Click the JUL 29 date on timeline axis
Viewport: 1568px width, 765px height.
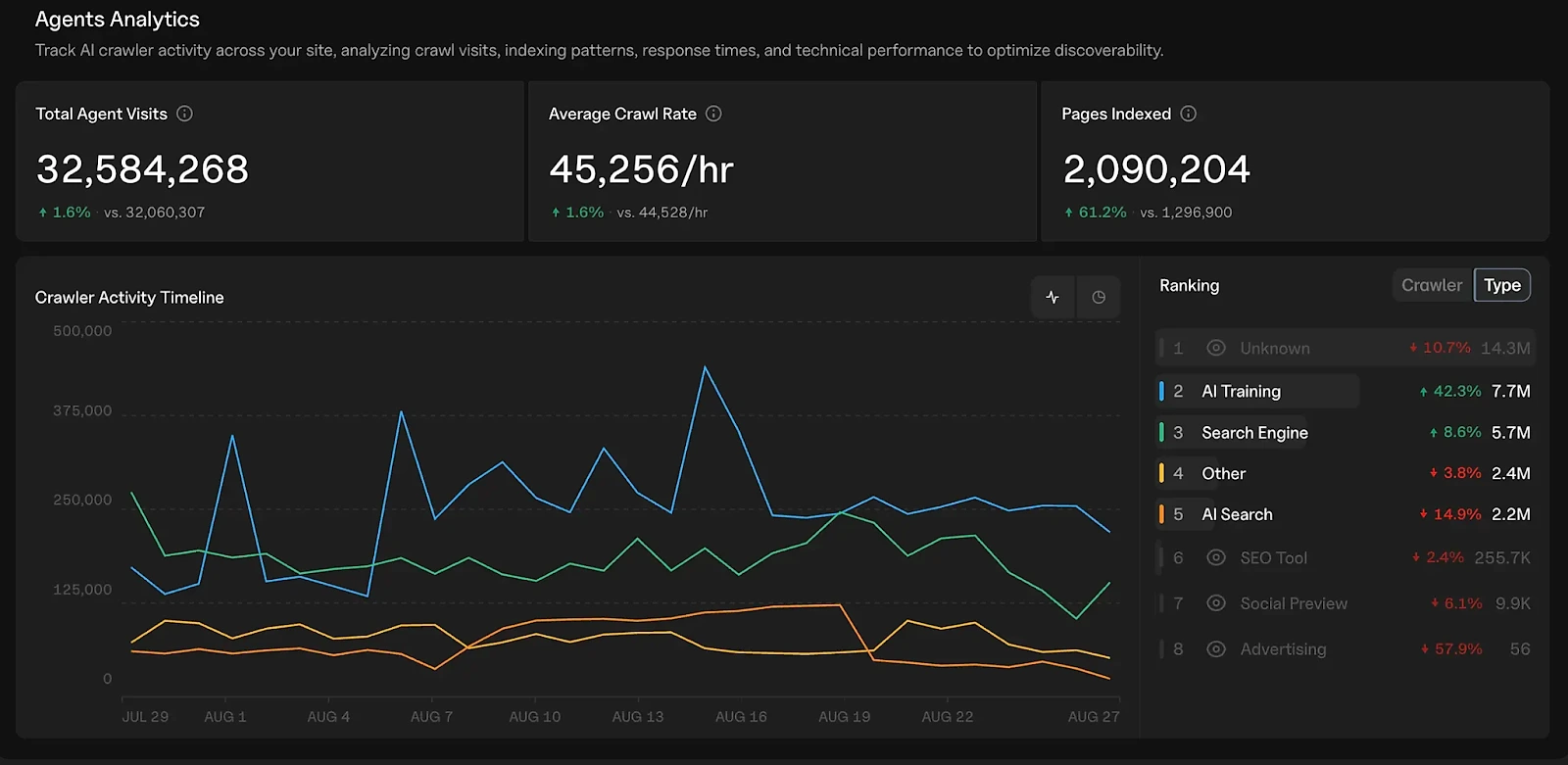tap(145, 716)
